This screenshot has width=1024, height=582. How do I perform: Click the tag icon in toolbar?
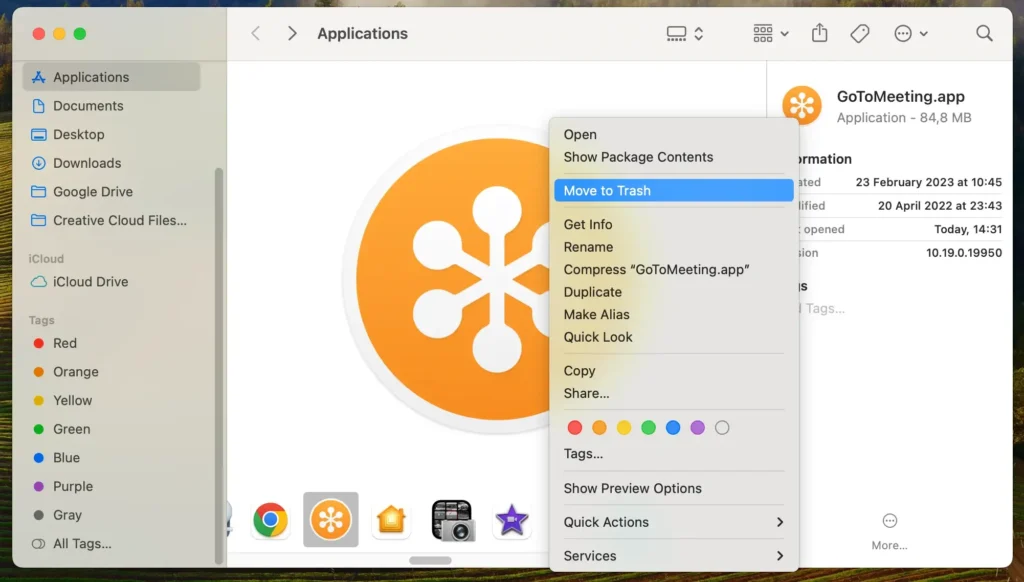[860, 33]
